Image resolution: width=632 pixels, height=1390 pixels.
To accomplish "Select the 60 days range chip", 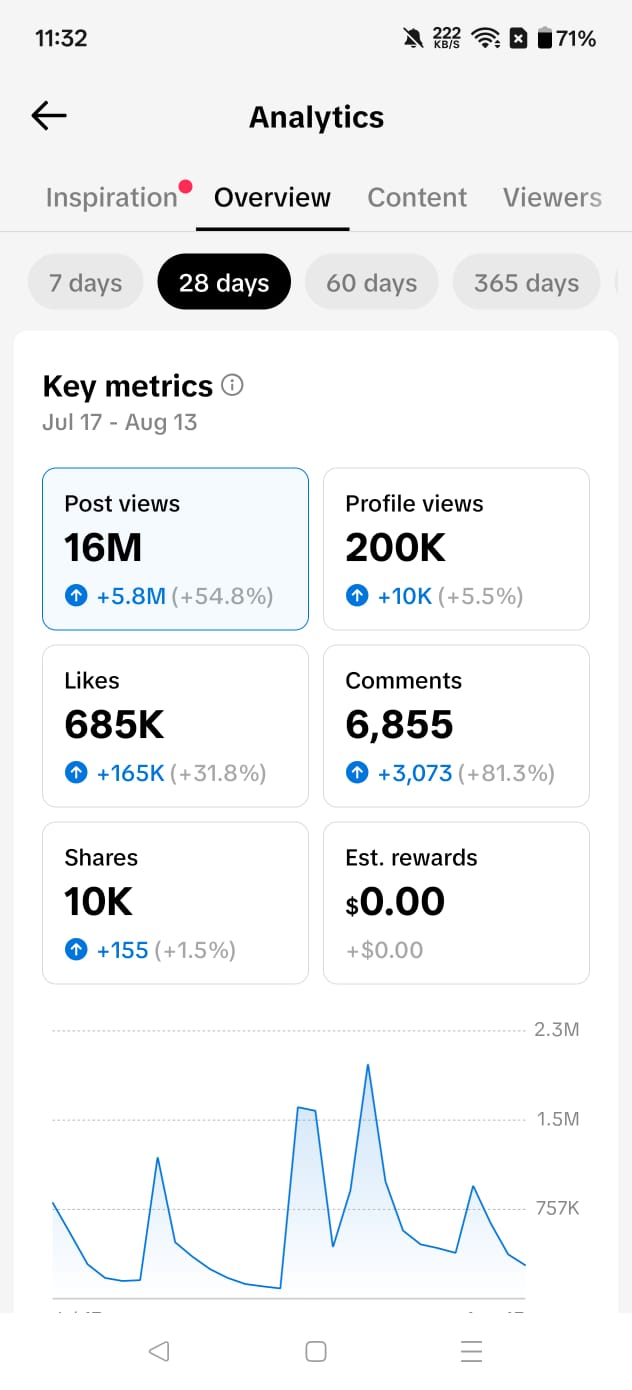I will tap(372, 283).
